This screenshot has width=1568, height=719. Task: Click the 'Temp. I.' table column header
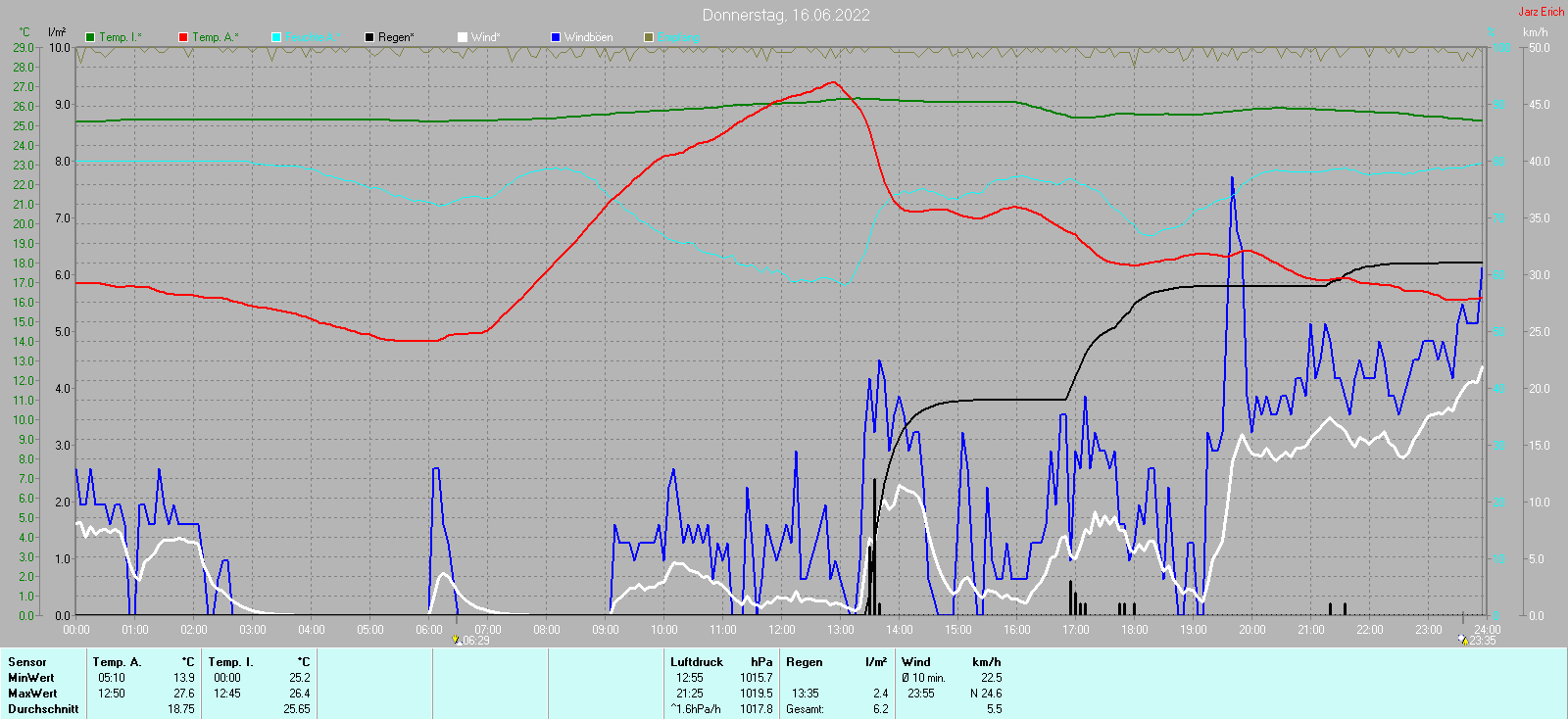pyautogui.click(x=230, y=662)
